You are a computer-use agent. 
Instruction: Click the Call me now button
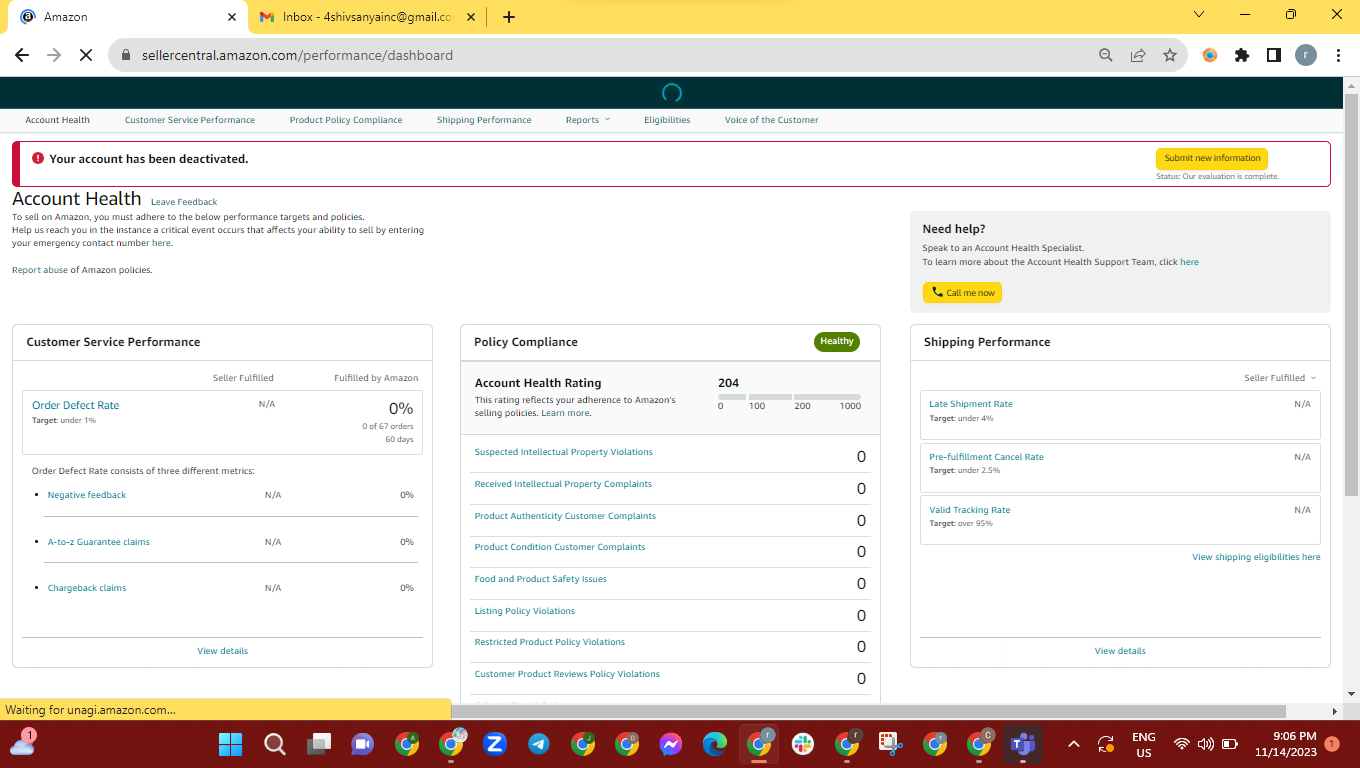[x=962, y=293]
